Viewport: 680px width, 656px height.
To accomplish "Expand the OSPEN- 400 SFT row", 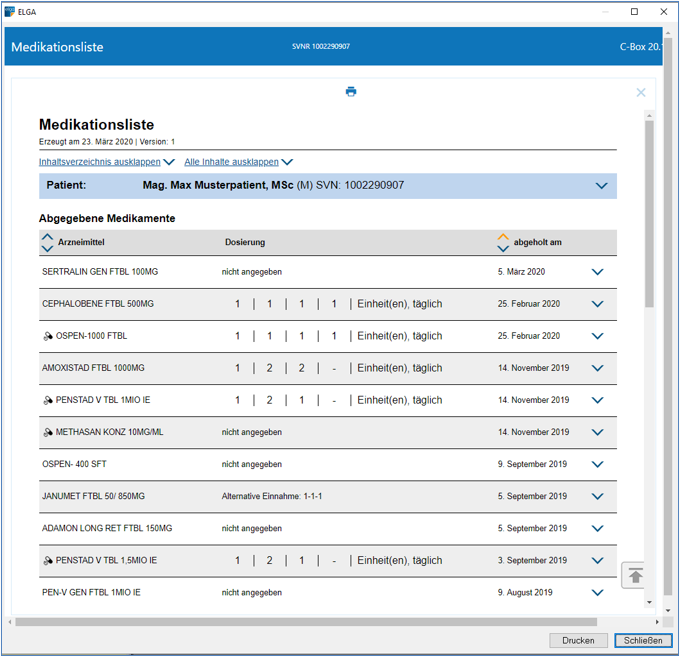I will click(x=598, y=464).
